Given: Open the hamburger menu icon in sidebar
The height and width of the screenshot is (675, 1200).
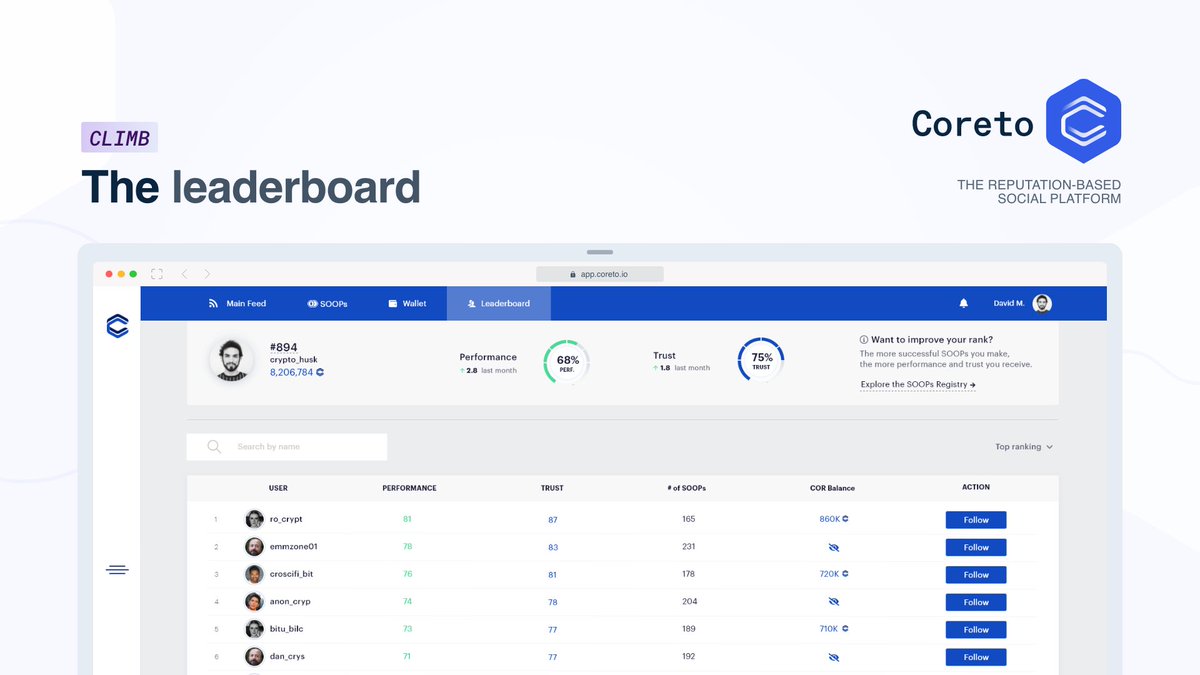Looking at the screenshot, I should click(117, 570).
